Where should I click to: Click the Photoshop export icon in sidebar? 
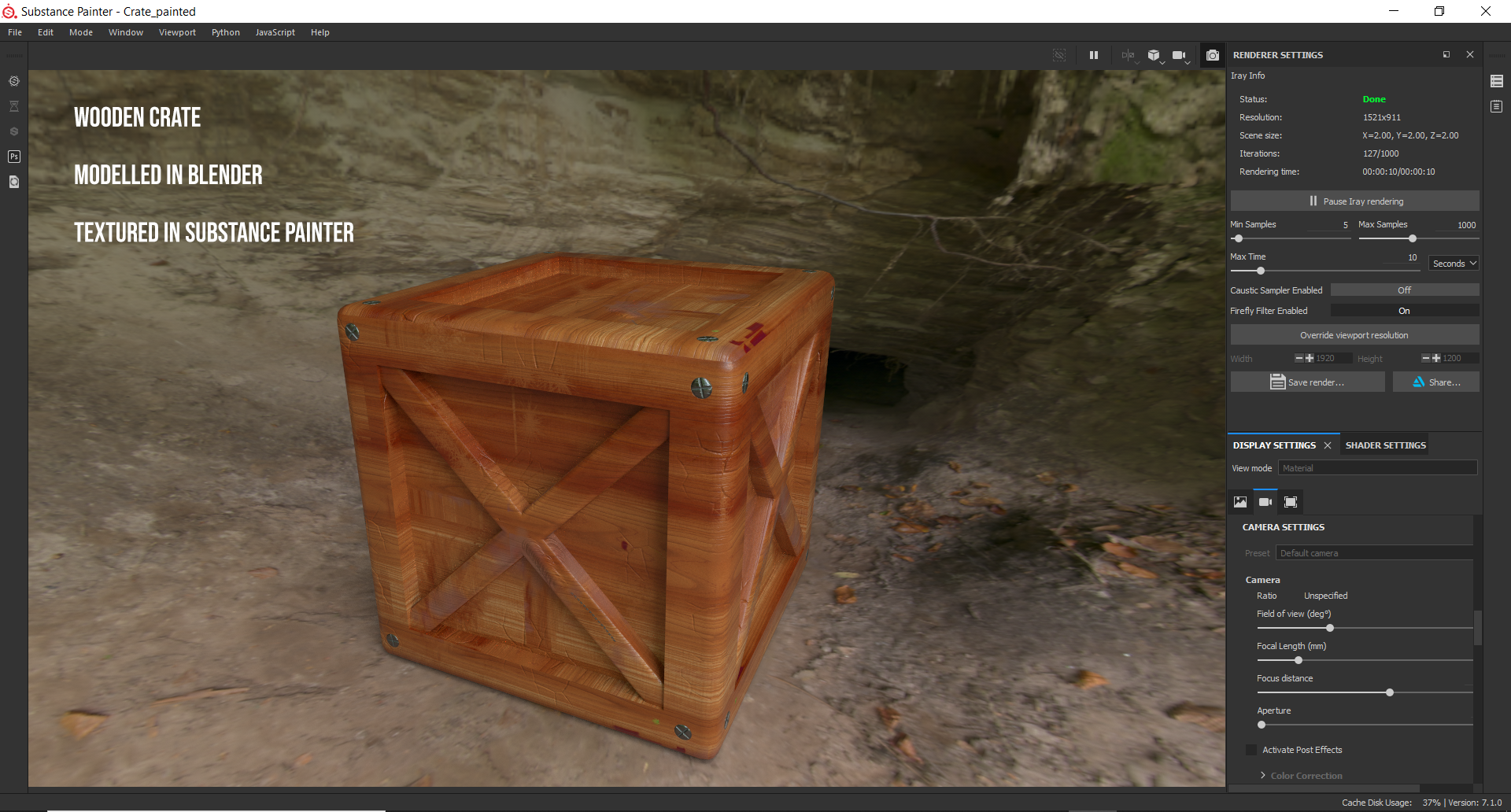click(14, 157)
